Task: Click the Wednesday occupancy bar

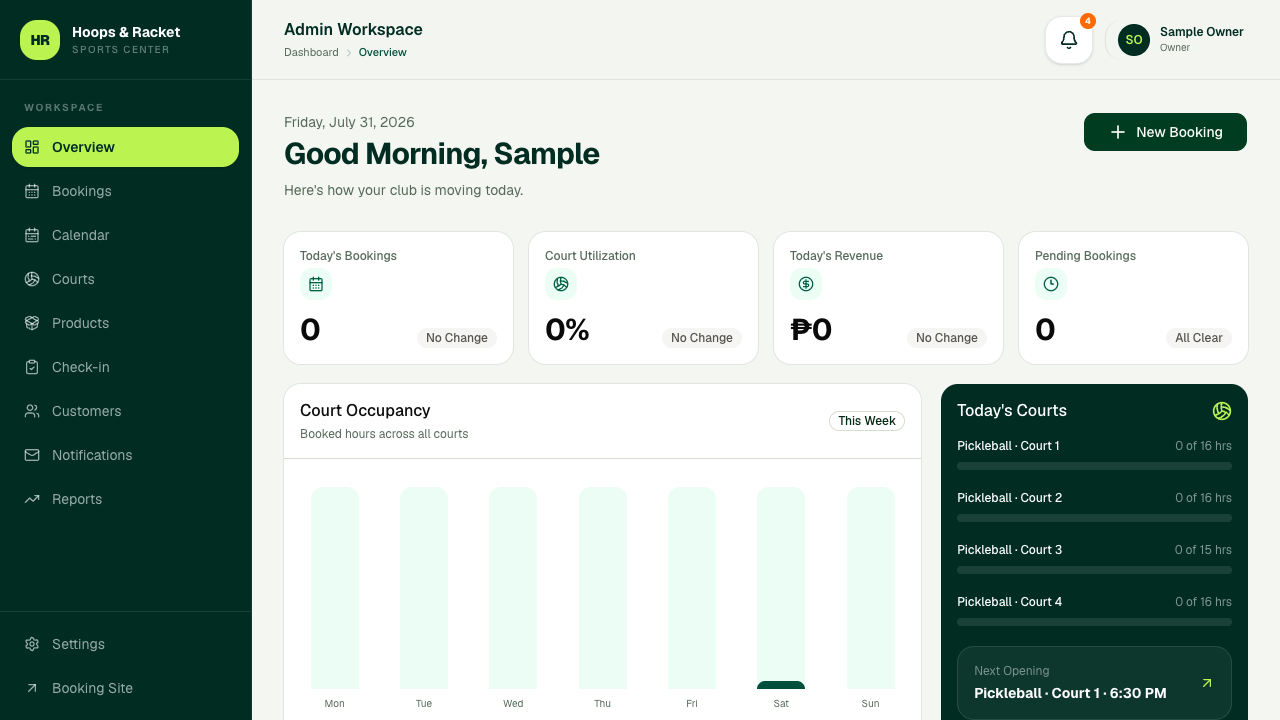Action: pos(513,588)
